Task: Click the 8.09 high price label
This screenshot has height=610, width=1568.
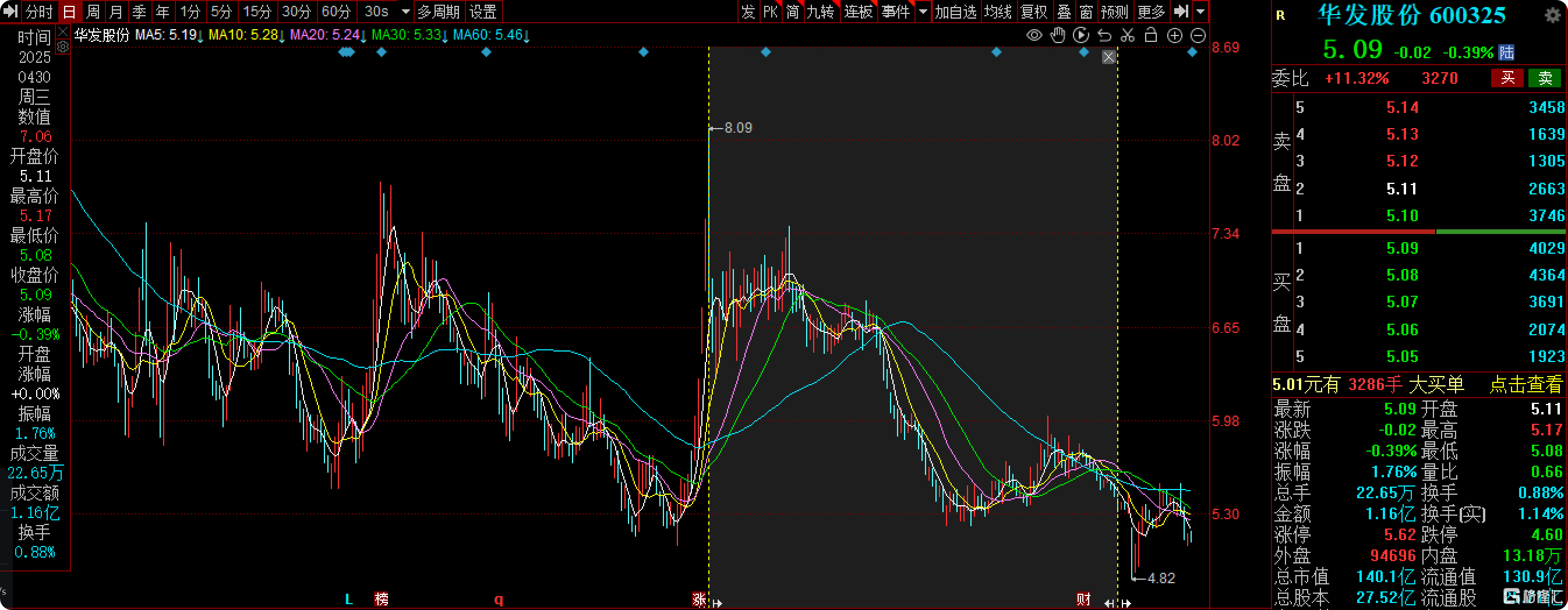Action: coord(738,127)
